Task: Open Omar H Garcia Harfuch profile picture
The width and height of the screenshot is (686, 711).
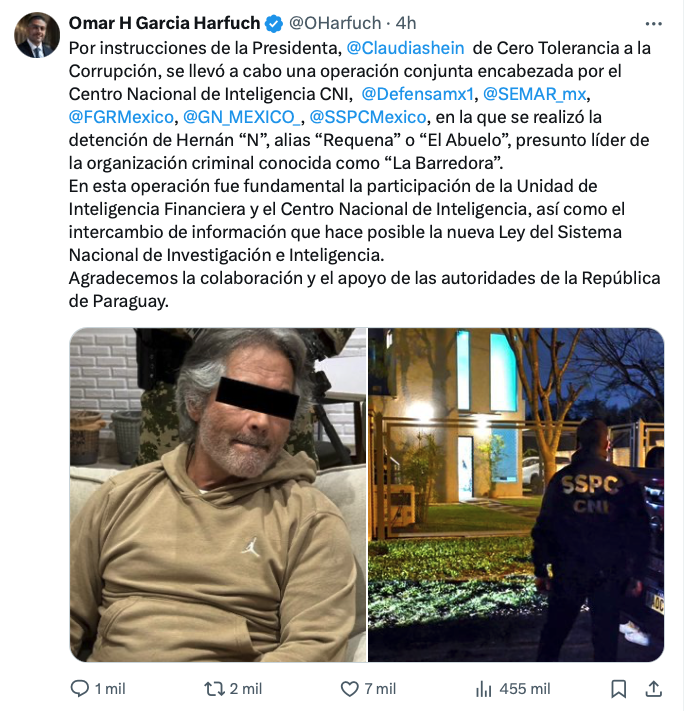Action: point(37,35)
